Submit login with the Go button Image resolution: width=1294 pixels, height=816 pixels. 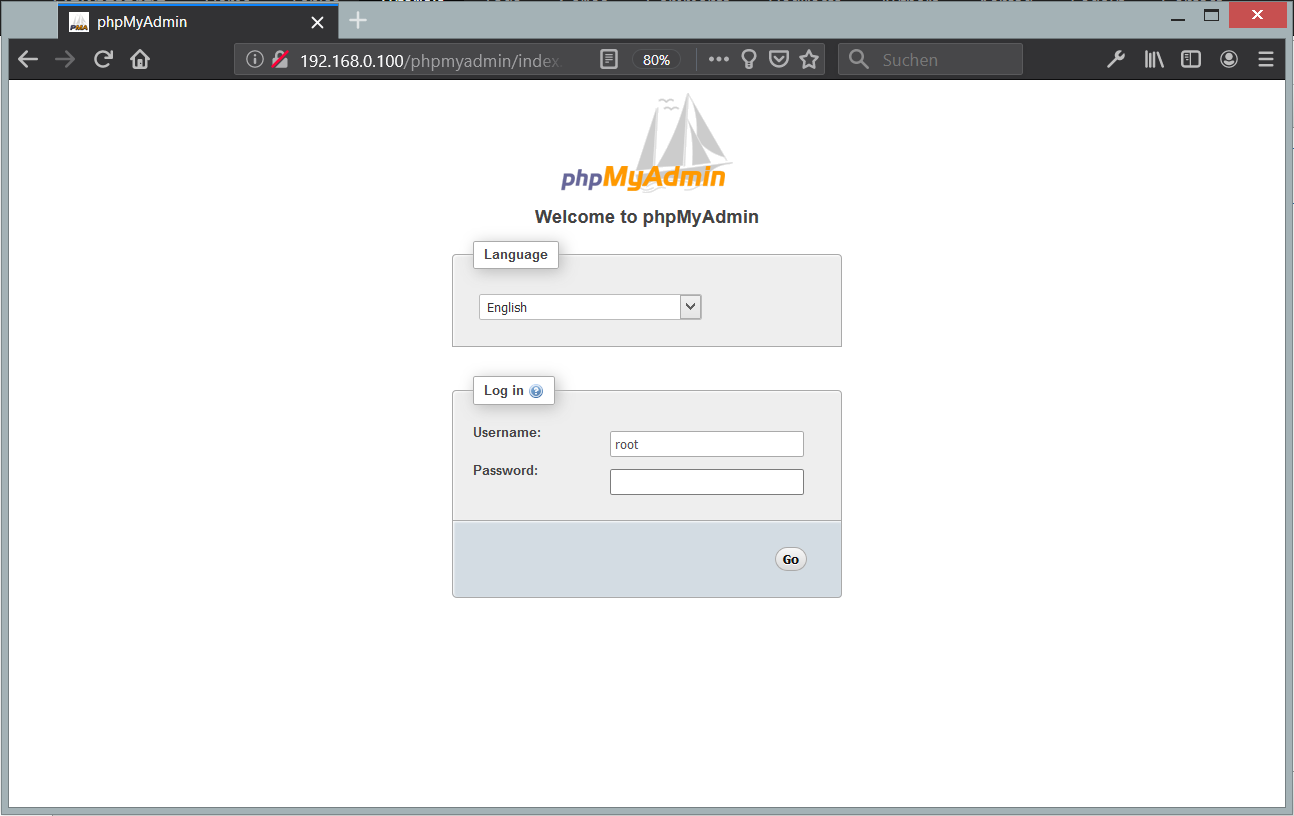tap(791, 559)
